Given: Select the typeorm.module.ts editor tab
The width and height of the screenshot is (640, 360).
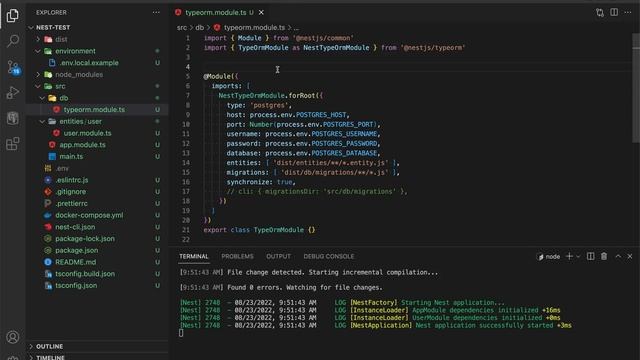Looking at the screenshot, I should point(215,13).
